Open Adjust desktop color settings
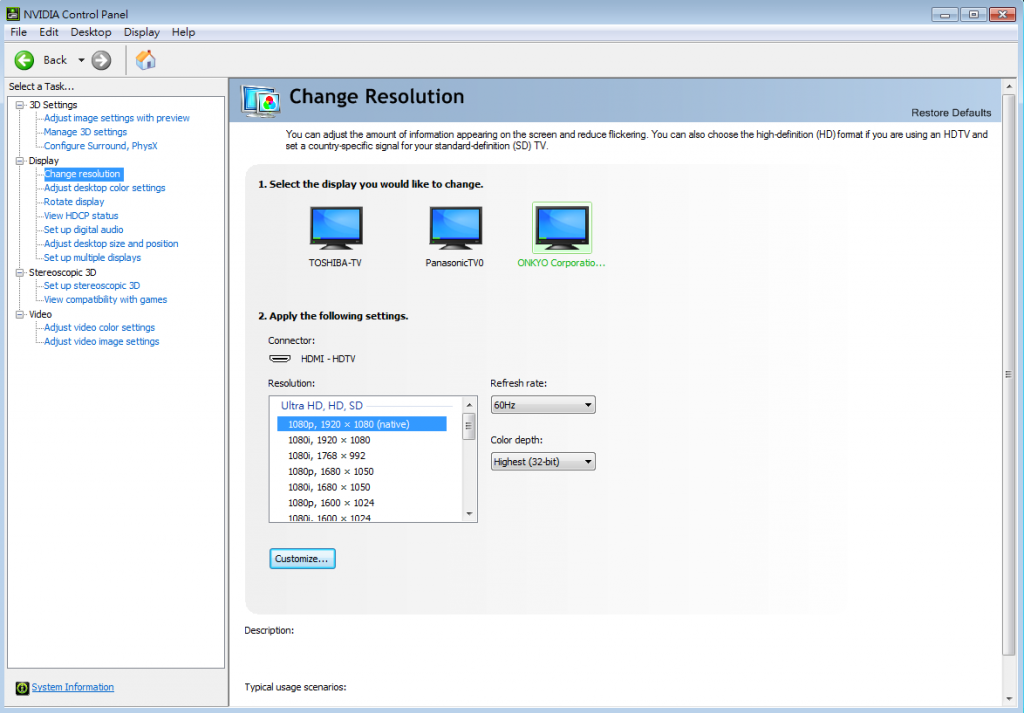This screenshot has height=713, width=1024. tap(104, 188)
